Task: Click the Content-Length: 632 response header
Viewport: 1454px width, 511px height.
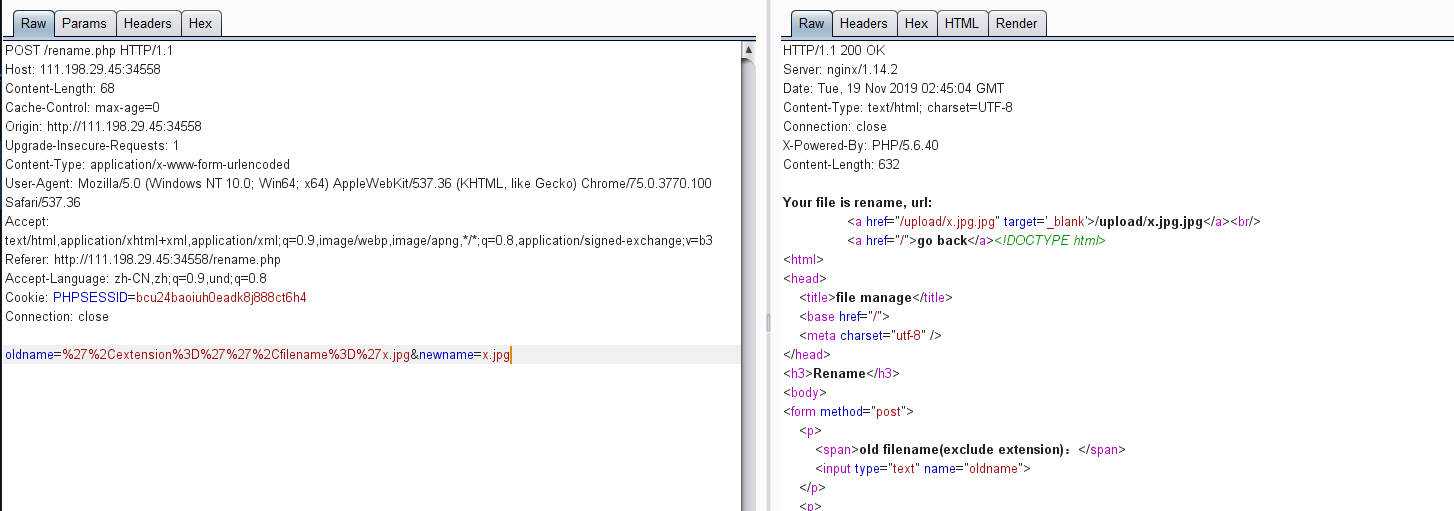Action: [841, 164]
